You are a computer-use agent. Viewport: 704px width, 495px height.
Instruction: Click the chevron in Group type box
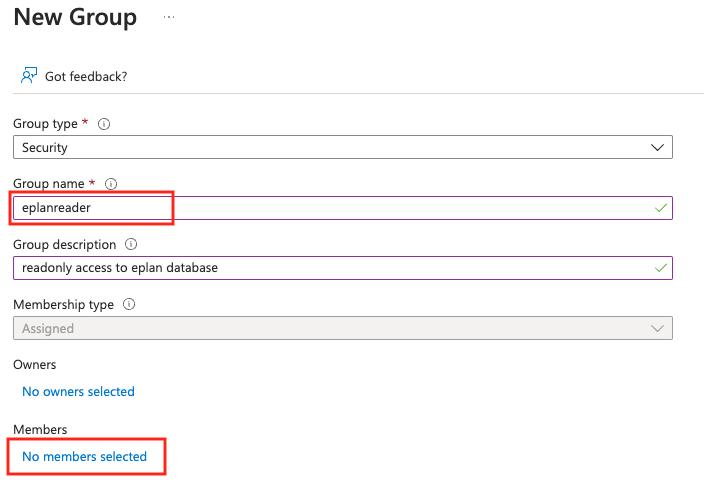[x=657, y=147]
